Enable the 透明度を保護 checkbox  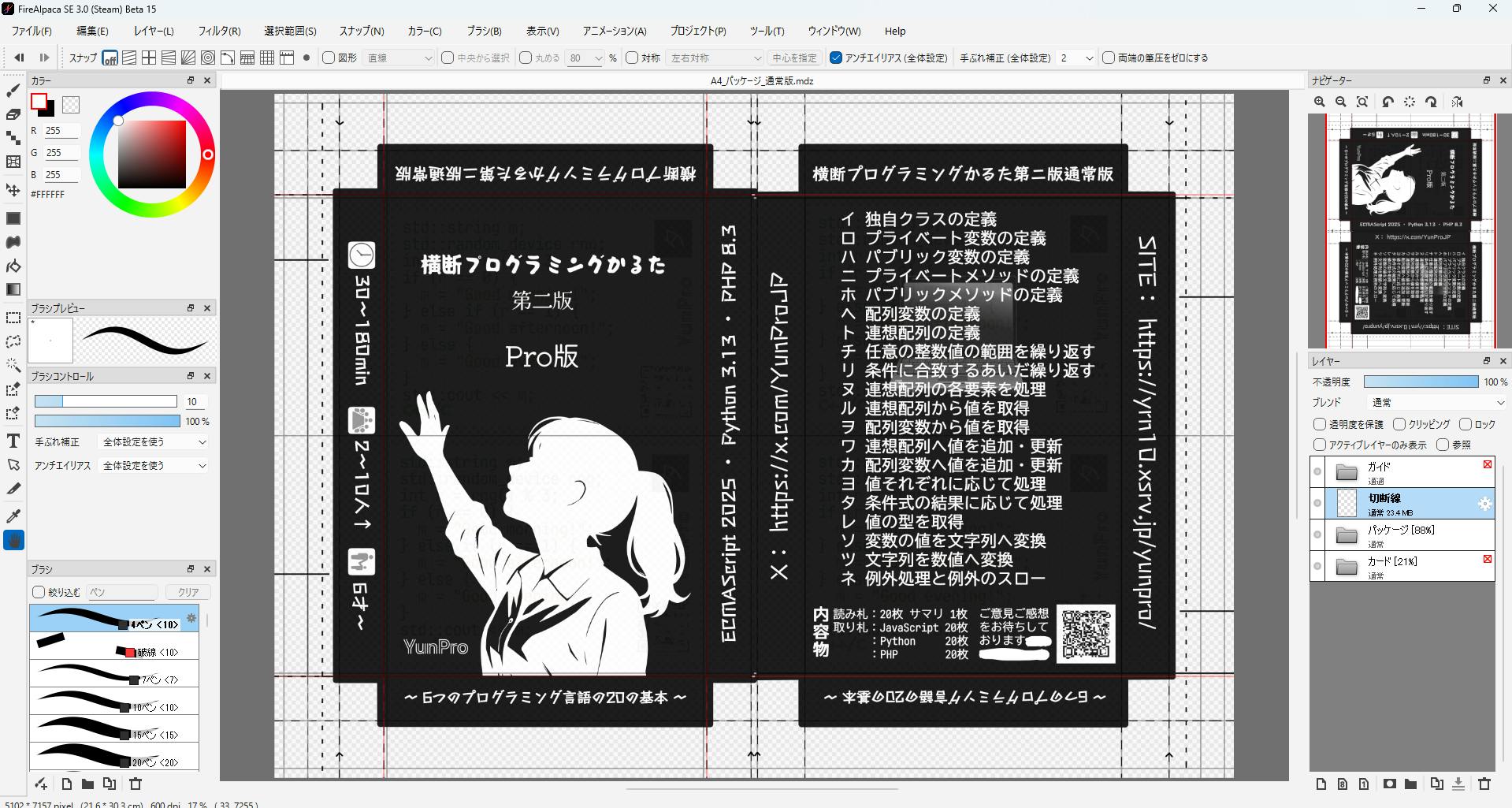pos(1320,424)
